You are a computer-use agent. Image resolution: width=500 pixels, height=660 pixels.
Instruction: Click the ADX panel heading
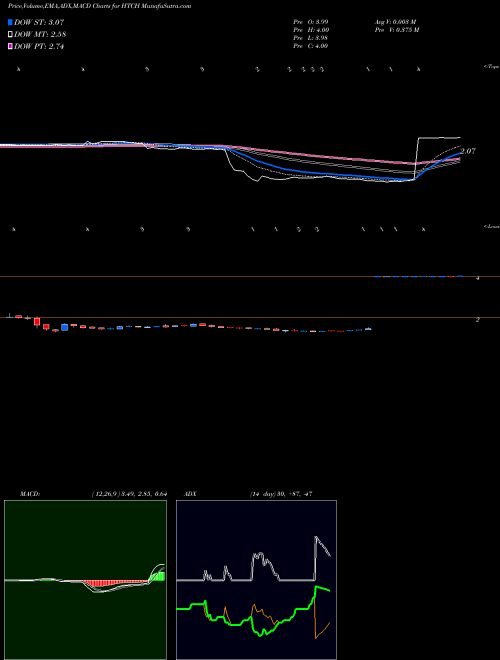coord(190,494)
